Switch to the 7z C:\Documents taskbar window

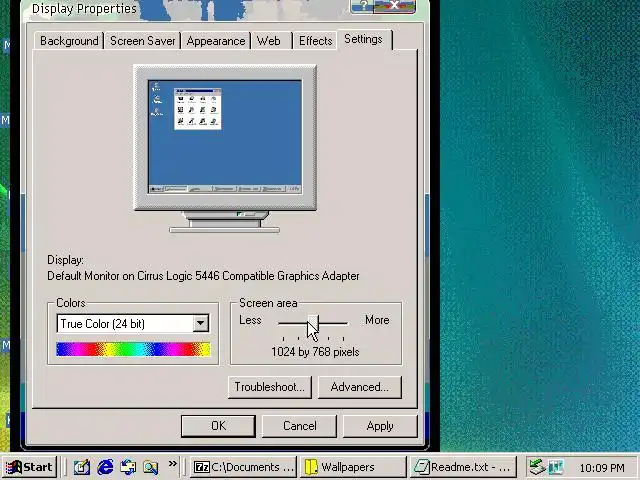coord(244,467)
